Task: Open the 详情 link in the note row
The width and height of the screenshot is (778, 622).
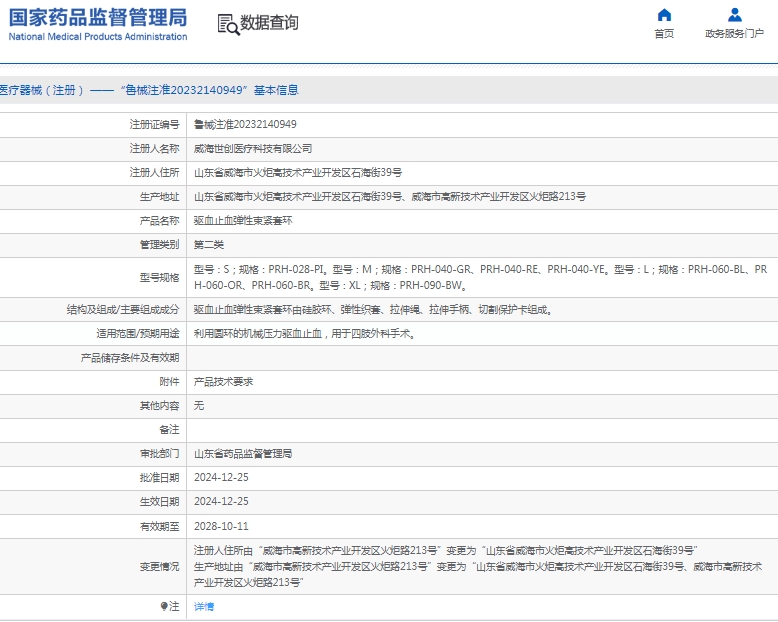Action: 204,607
